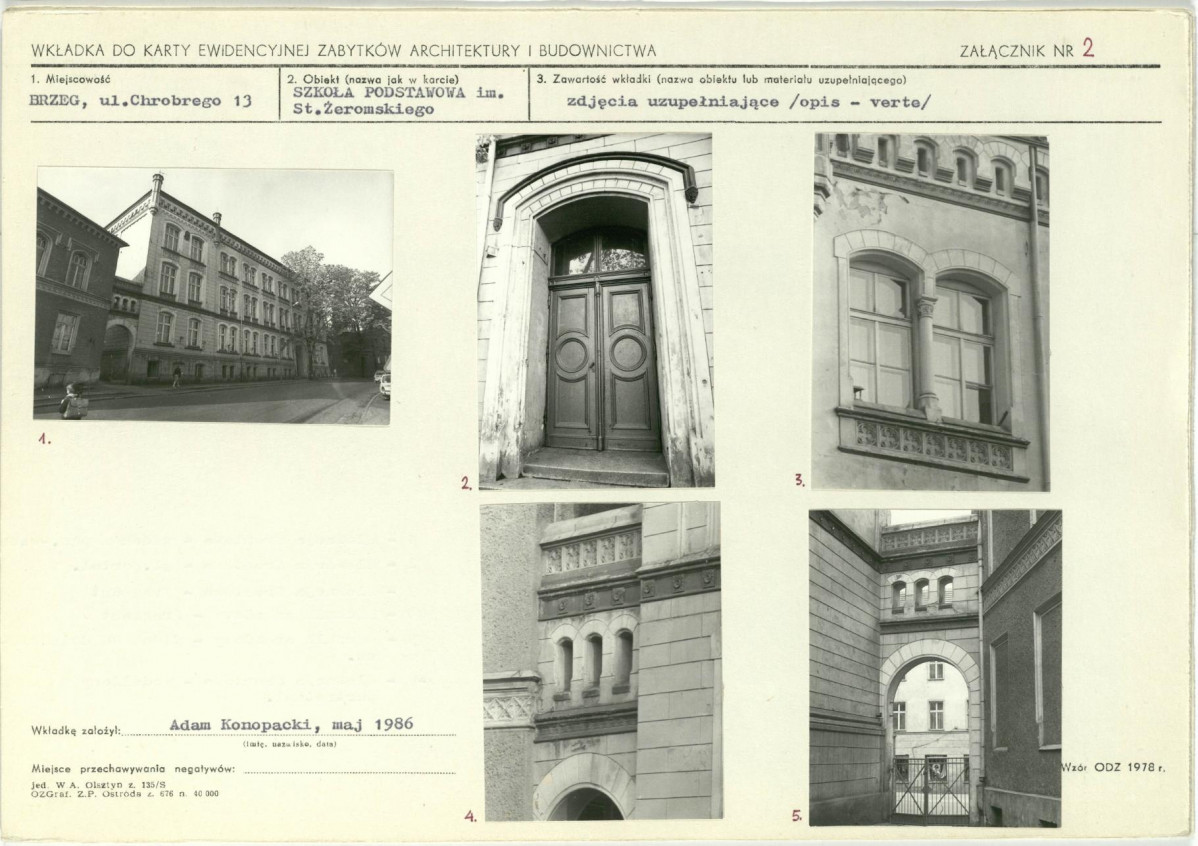Screen dimensions: 1198x846
Task: Select the photo of the archway with iron gate
Action: pos(935,667)
